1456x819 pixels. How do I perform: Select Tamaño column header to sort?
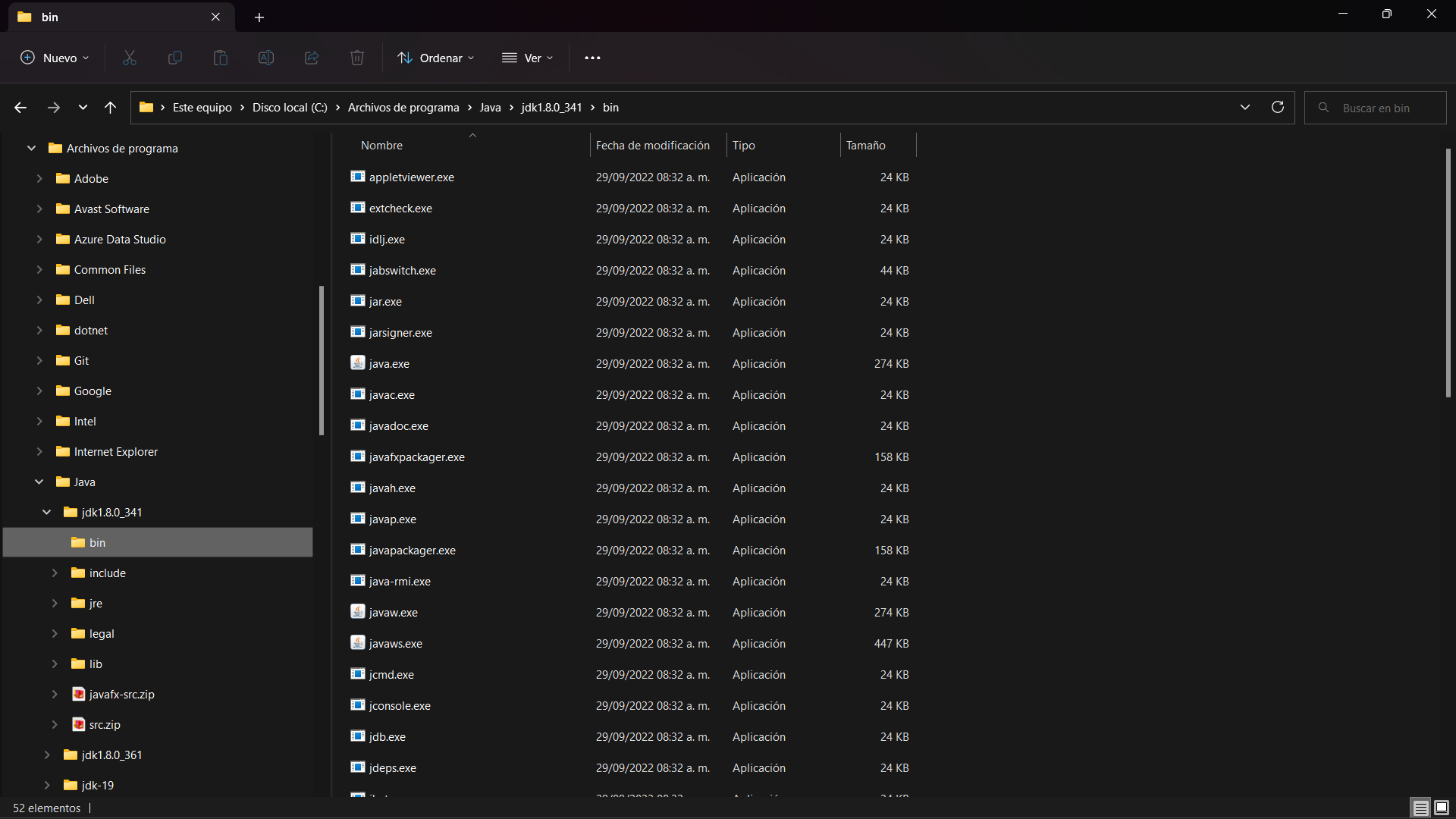click(x=864, y=144)
